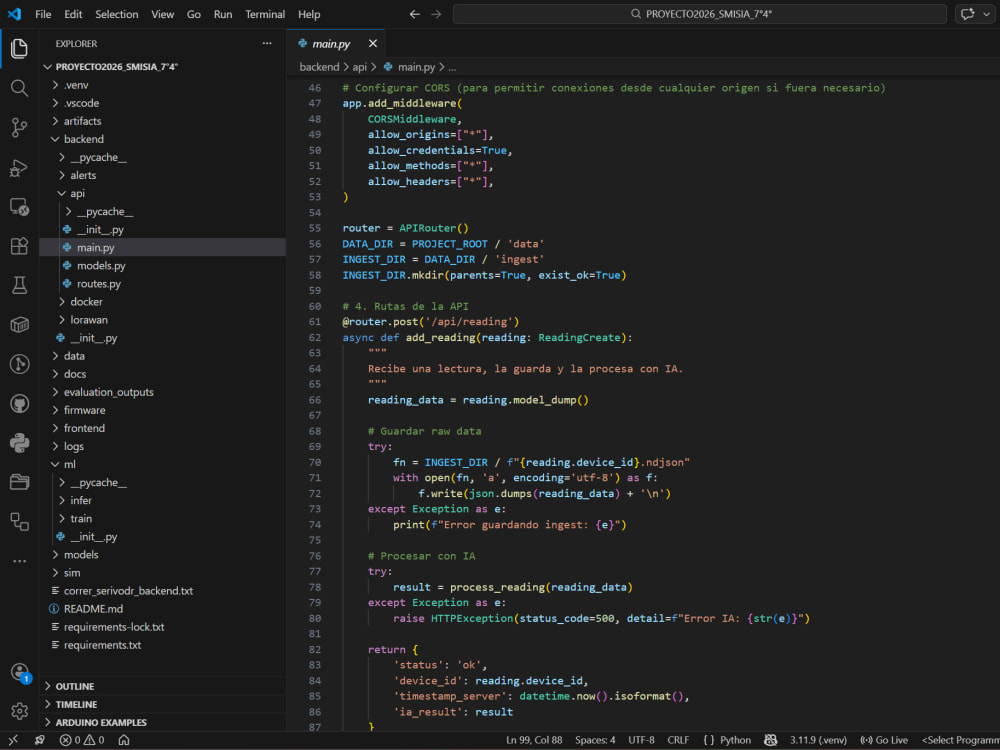Expand the OUTLINE section
The width and height of the screenshot is (1000, 750).
(x=163, y=686)
